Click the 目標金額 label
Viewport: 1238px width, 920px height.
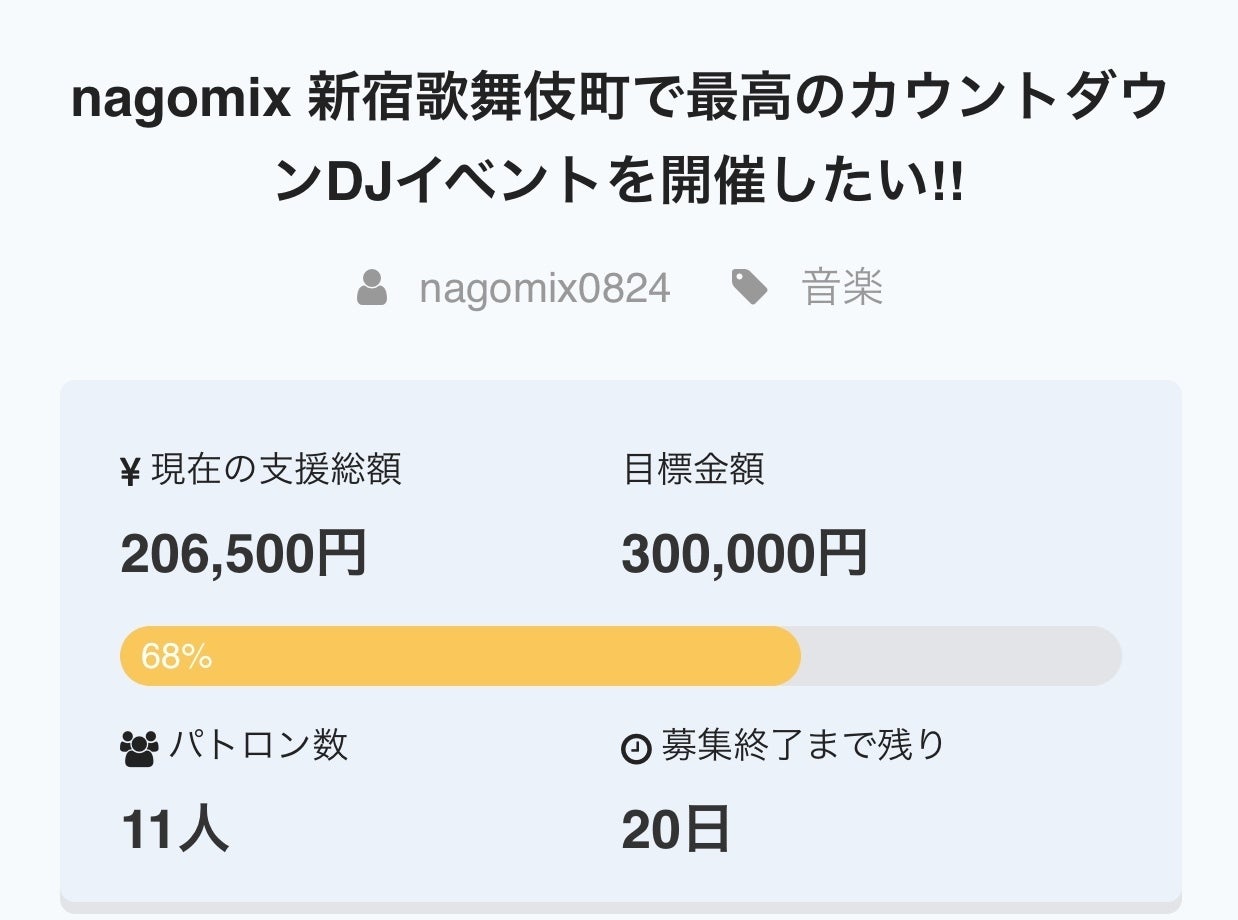coord(693,469)
